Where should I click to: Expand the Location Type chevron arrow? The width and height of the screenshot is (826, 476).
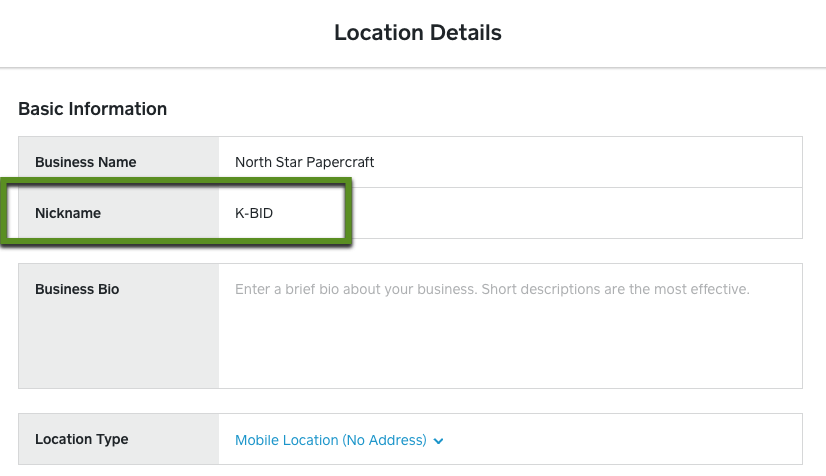click(439, 441)
